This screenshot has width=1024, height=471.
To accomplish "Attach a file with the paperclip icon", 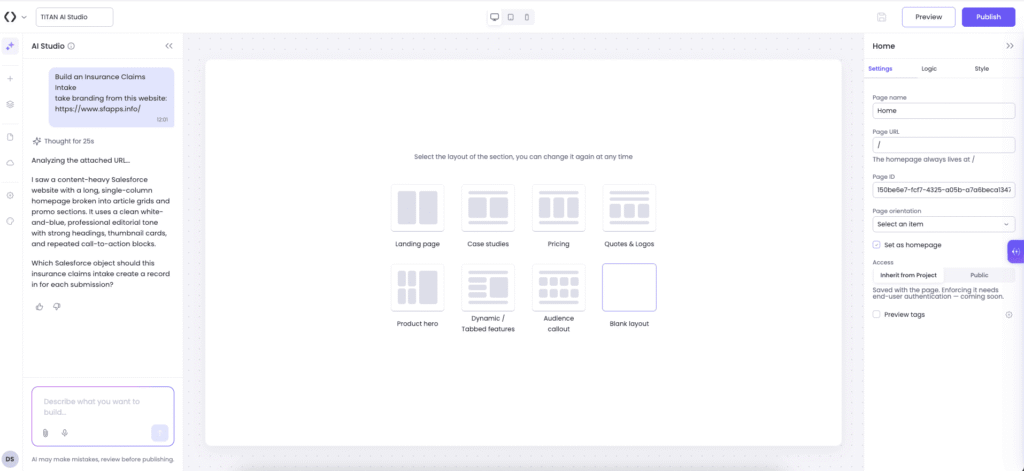I will 45,432.
